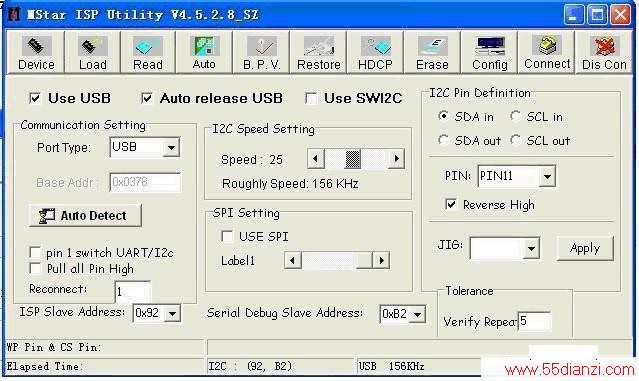Enable pin 1 switch UART/I2c
The image size is (639, 381).
pyautogui.click(x=35, y=253)
